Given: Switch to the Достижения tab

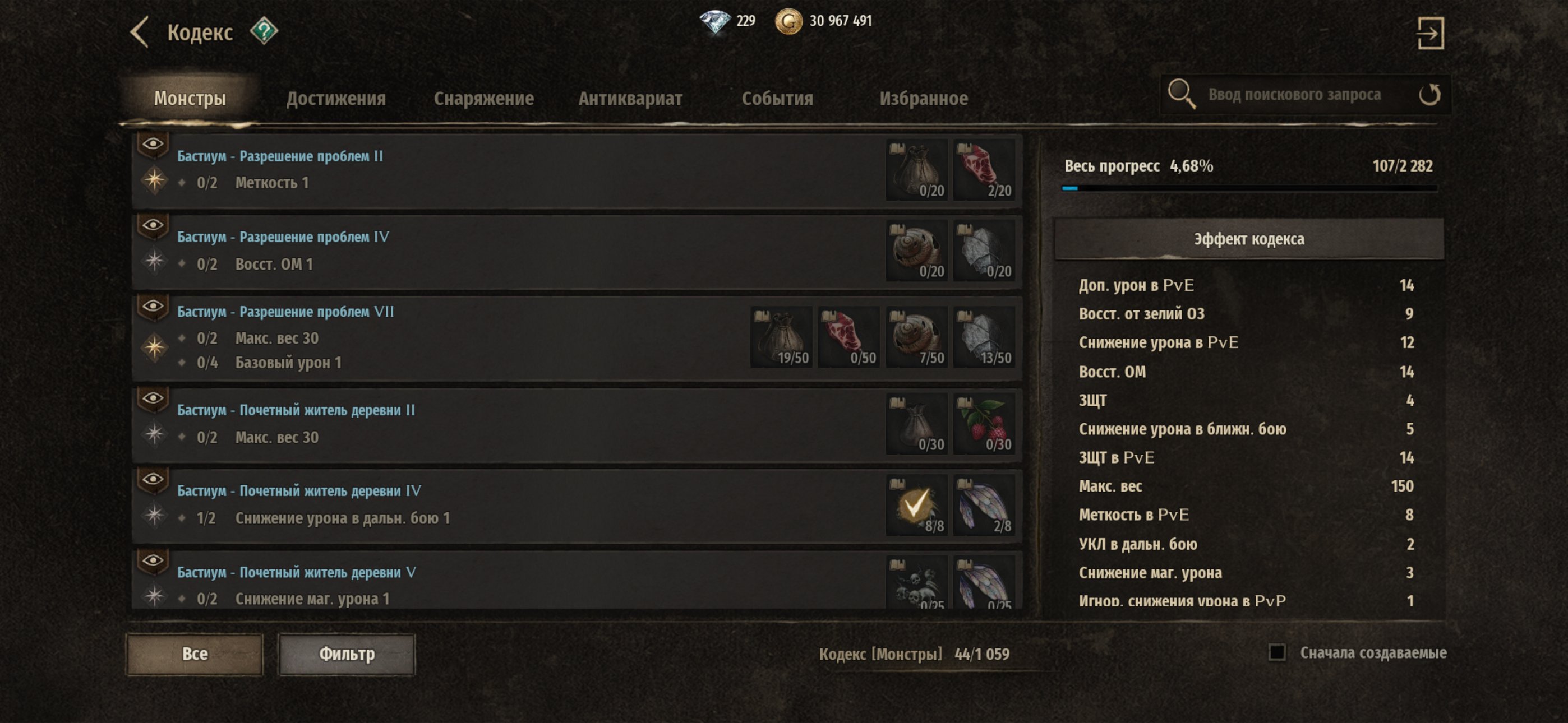Looking at the screenshot, I should coord(336,98).
